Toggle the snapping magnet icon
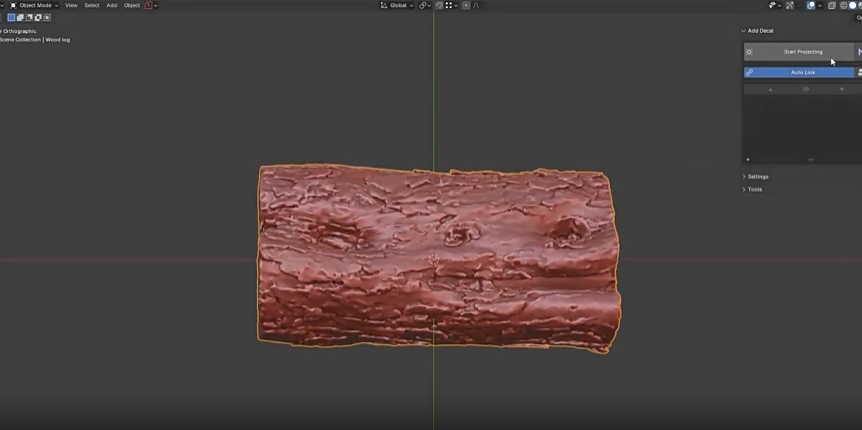 click(438, 5)
